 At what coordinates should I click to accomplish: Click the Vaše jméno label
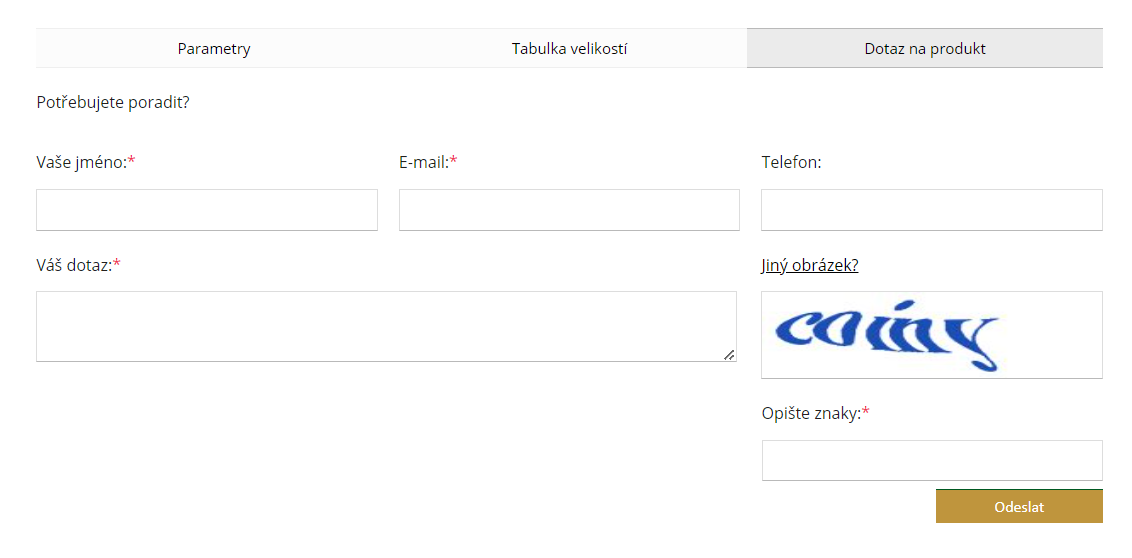81,162
